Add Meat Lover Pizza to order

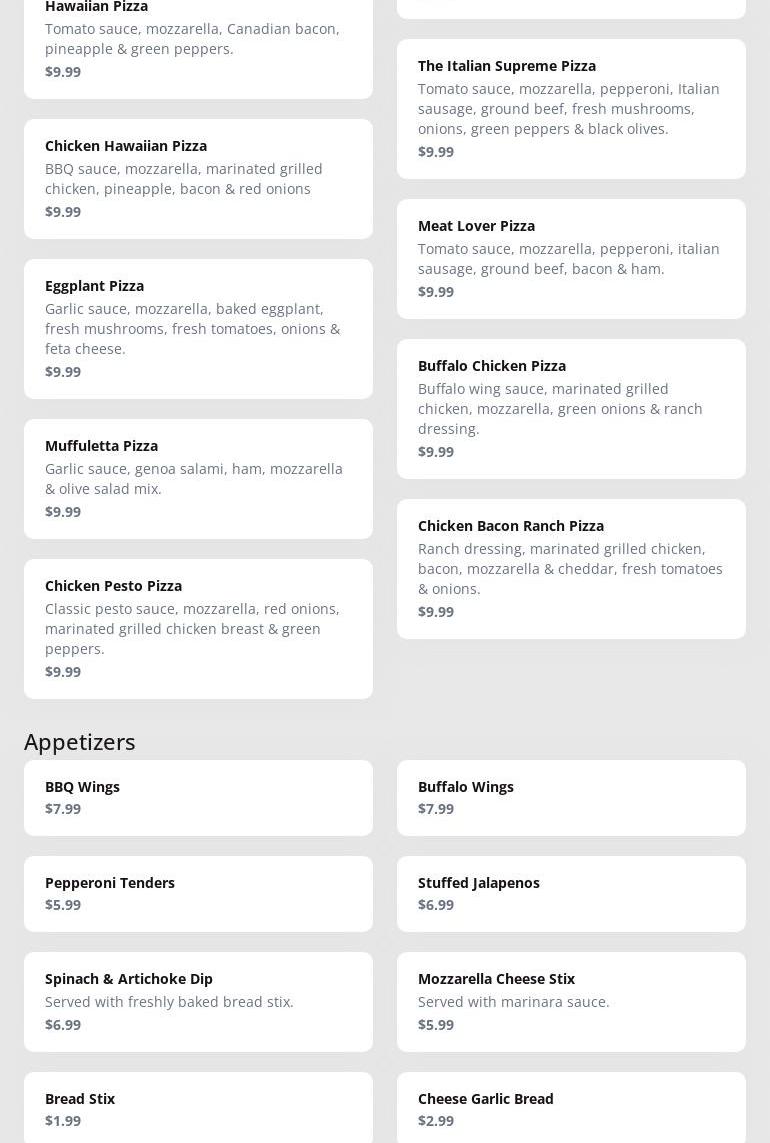[571, 258]
